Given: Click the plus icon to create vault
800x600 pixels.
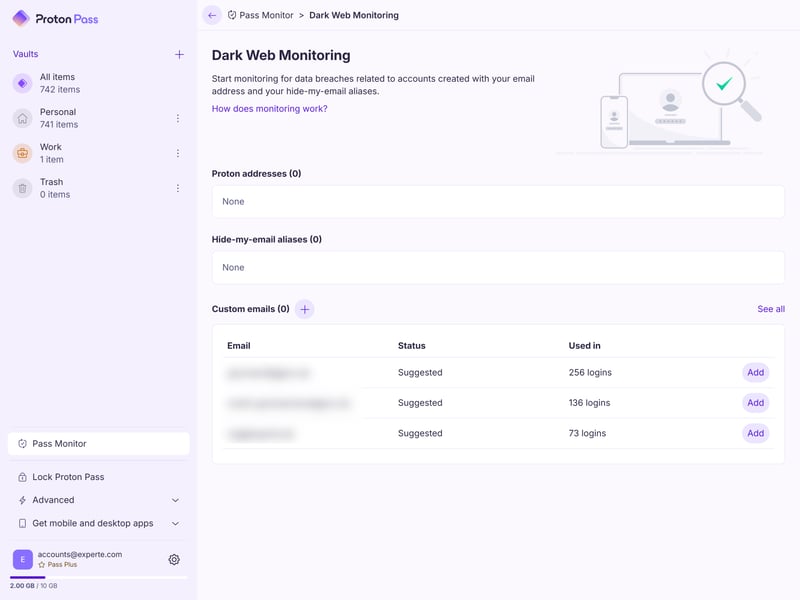Looking at the screenshot, I should [179, 54].
